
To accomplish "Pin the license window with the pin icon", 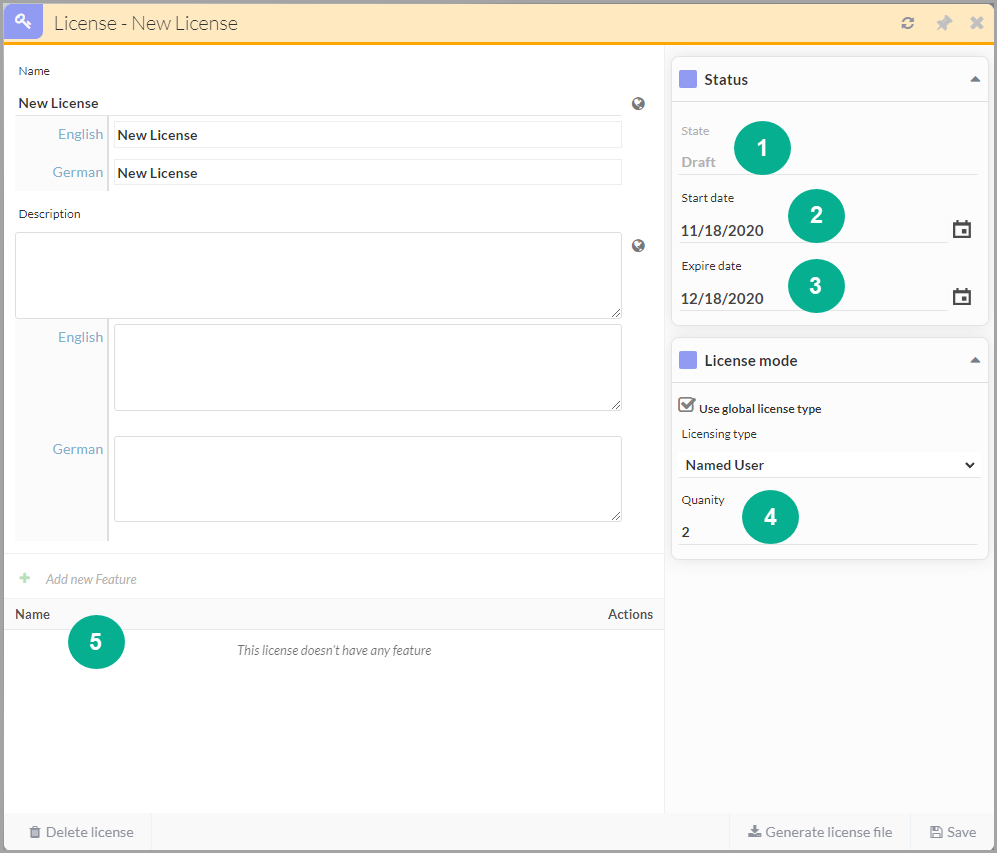I will tap(943, 23).
